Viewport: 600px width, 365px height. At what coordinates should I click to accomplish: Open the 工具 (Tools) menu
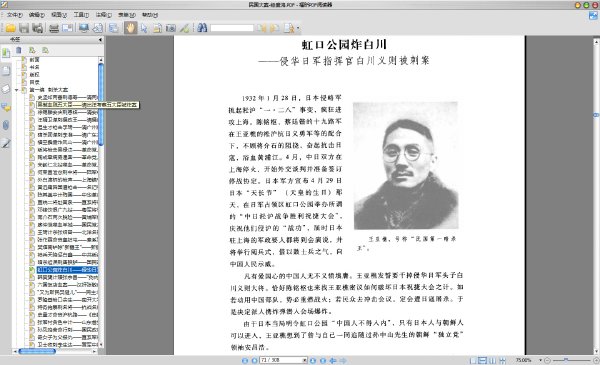click(81, 15)
